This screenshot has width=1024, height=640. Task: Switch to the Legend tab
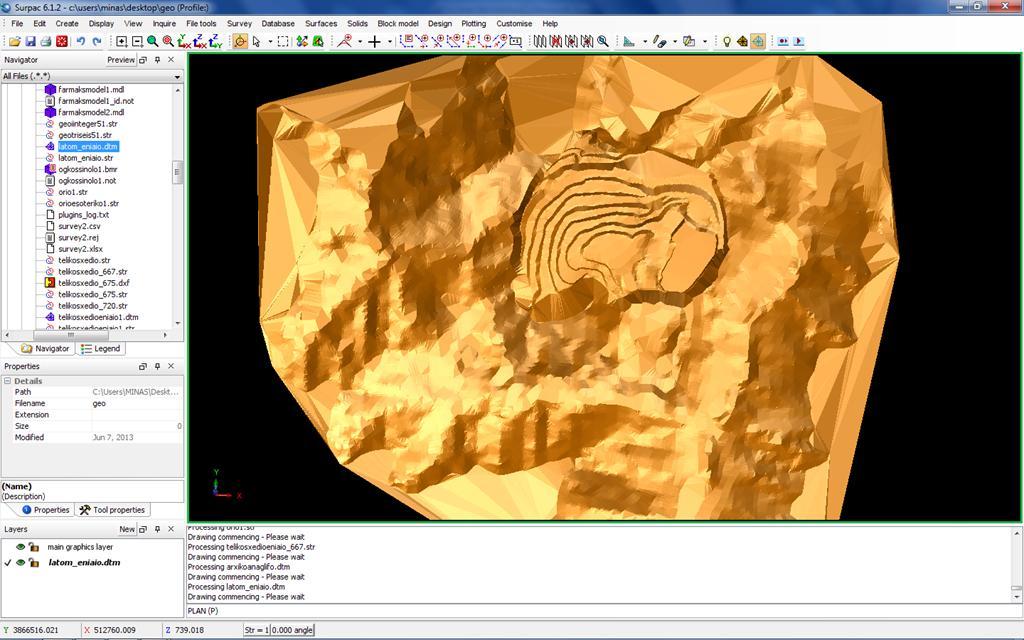101,349
